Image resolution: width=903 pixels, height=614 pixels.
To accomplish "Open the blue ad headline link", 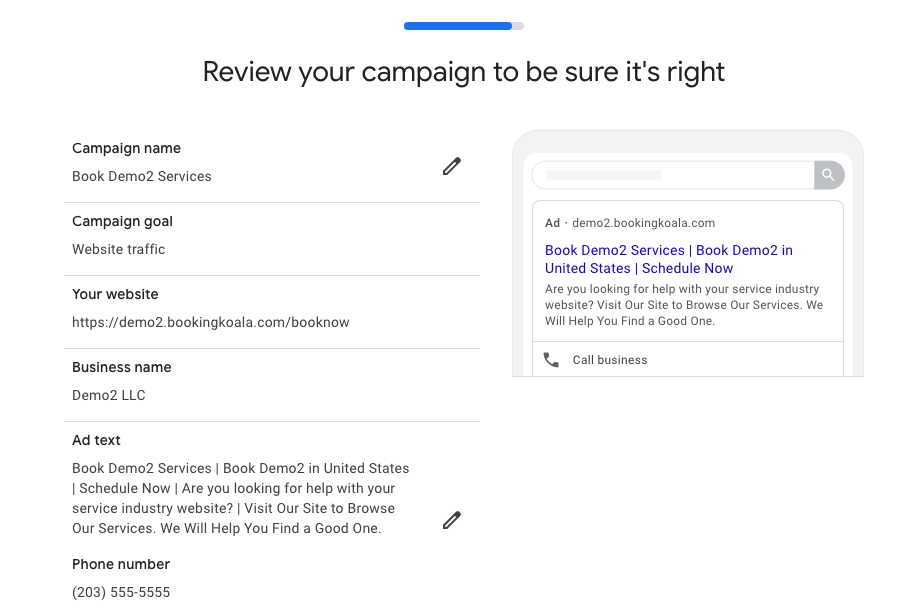I will (668, 259).
